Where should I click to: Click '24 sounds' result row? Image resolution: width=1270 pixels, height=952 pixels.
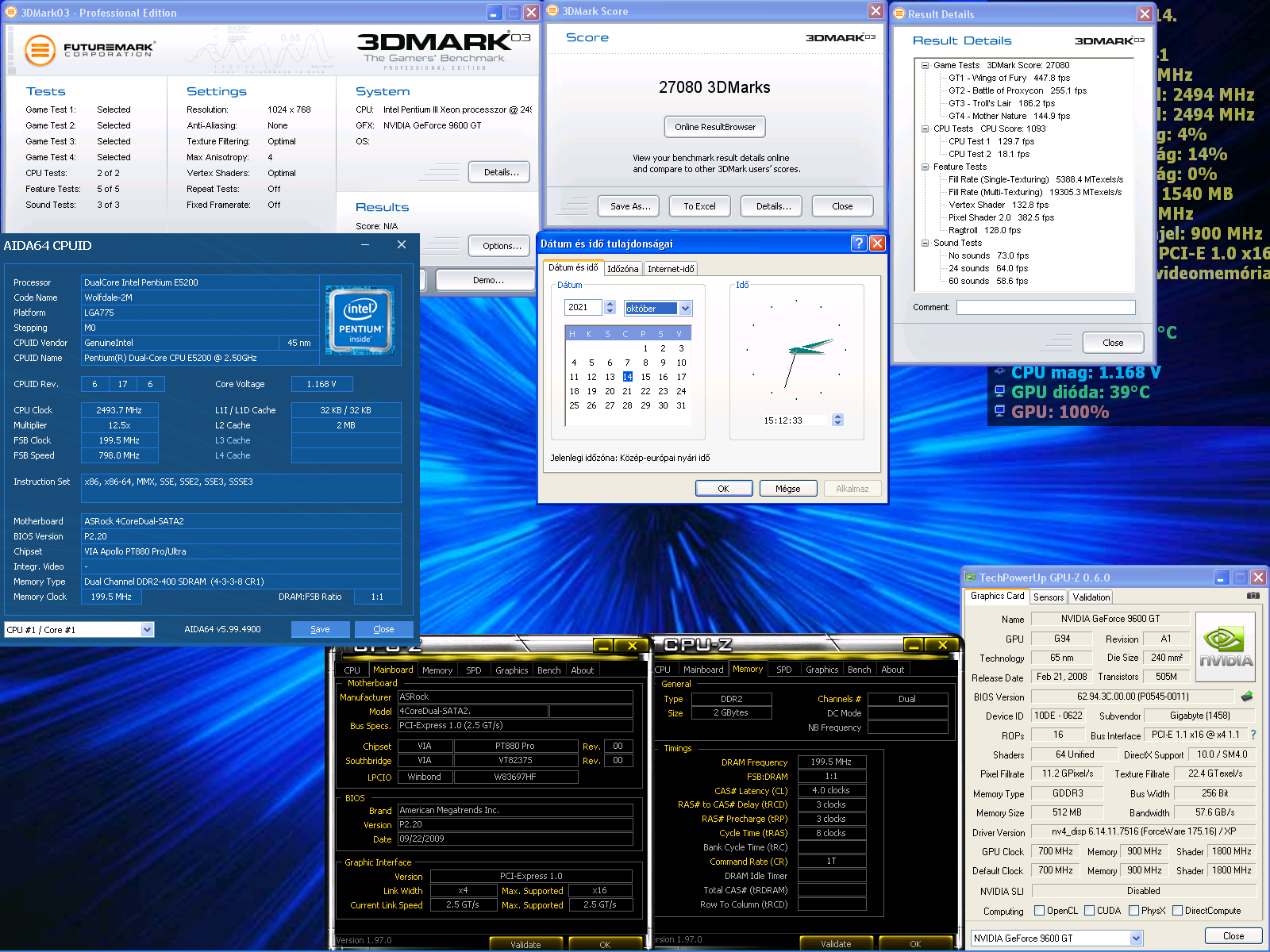(988, 268)
